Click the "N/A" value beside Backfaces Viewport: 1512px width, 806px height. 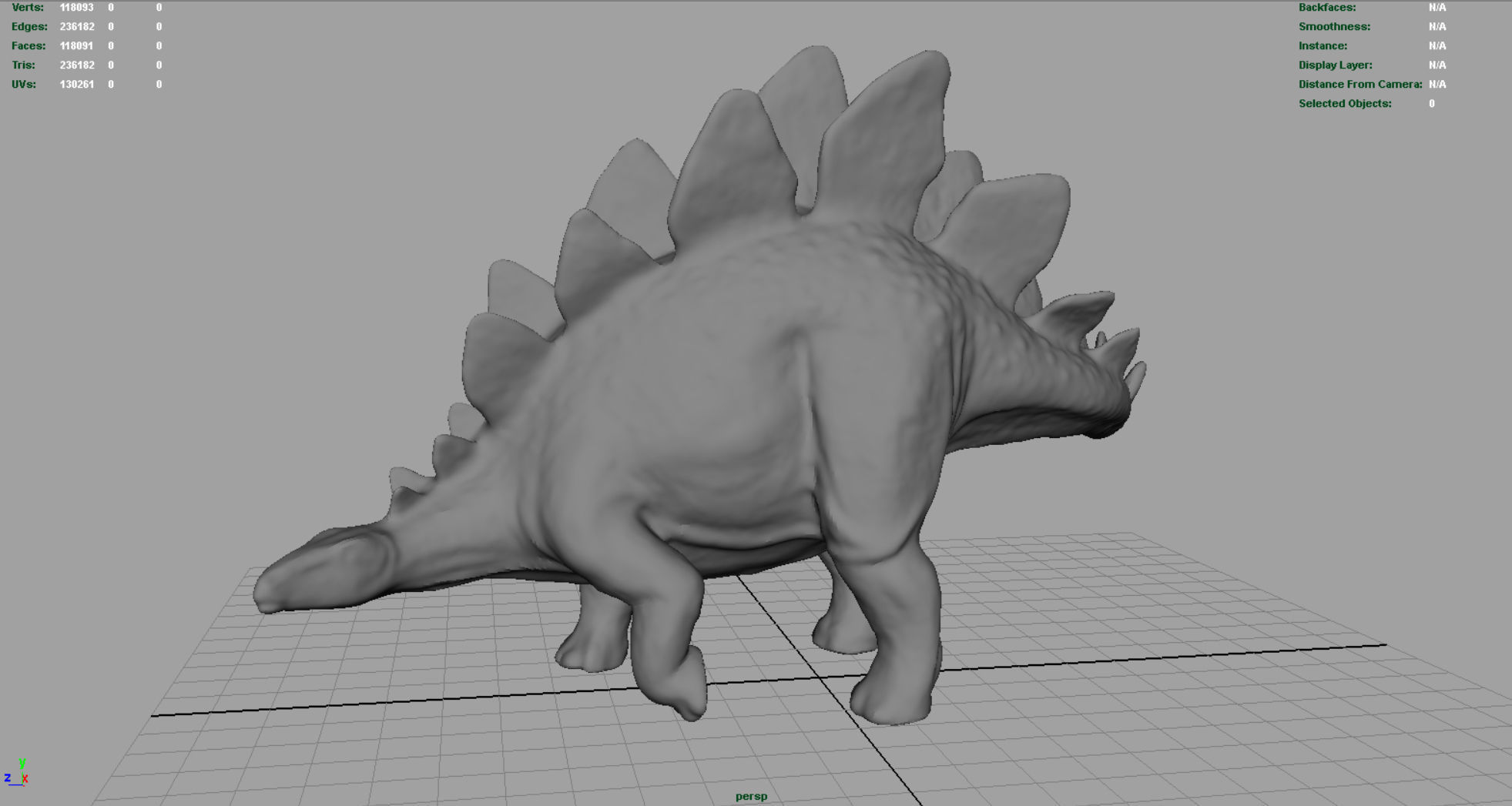[1437, 8]
